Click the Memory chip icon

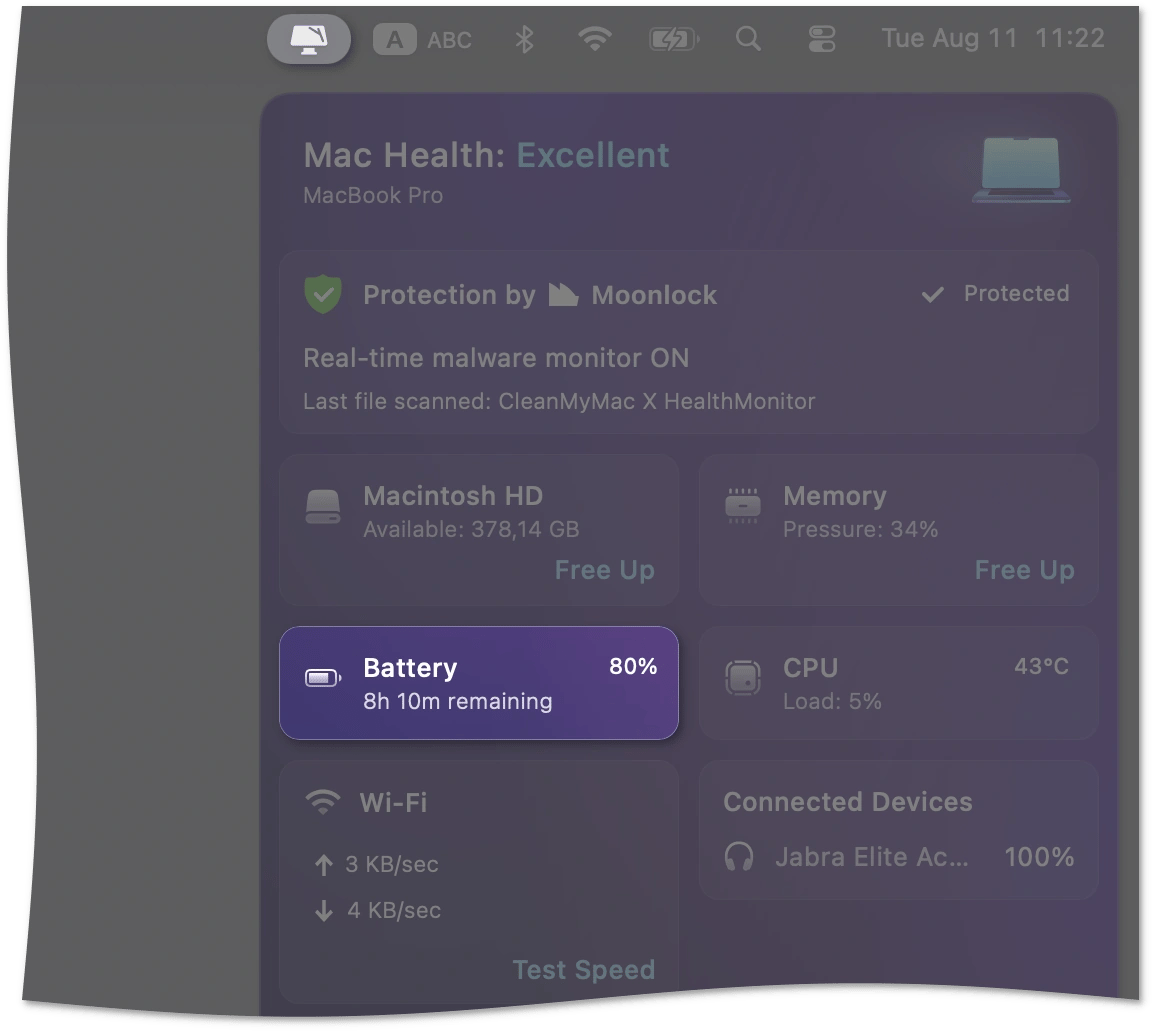click(x=743, y=506)
